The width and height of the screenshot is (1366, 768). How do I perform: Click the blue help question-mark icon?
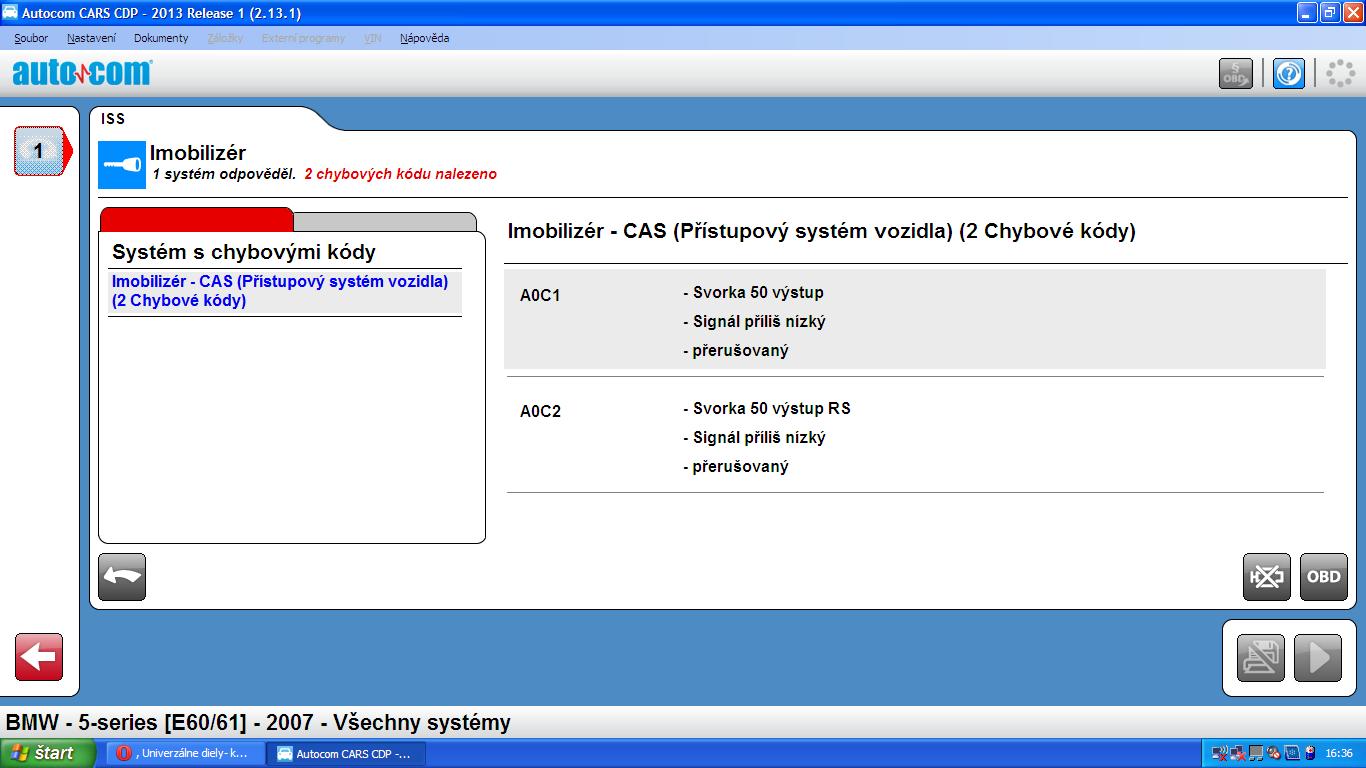click(x=1288, y=74)
